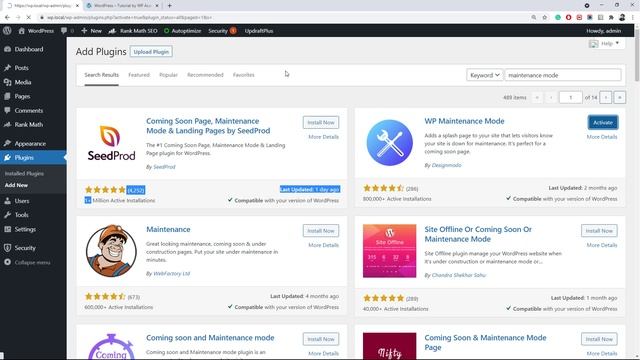This screenshot has width=640, height=360.
Task: Open Designmodo author link
Action: [446, 165]
